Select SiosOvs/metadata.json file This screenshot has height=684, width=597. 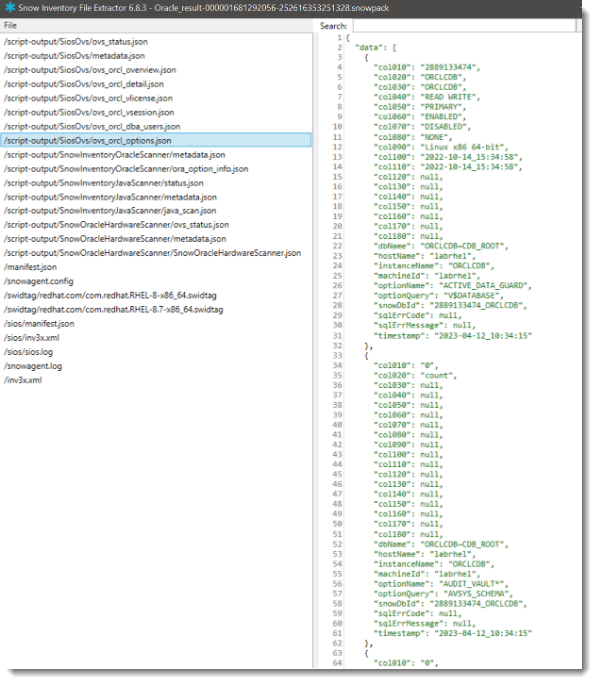[75, 56]
